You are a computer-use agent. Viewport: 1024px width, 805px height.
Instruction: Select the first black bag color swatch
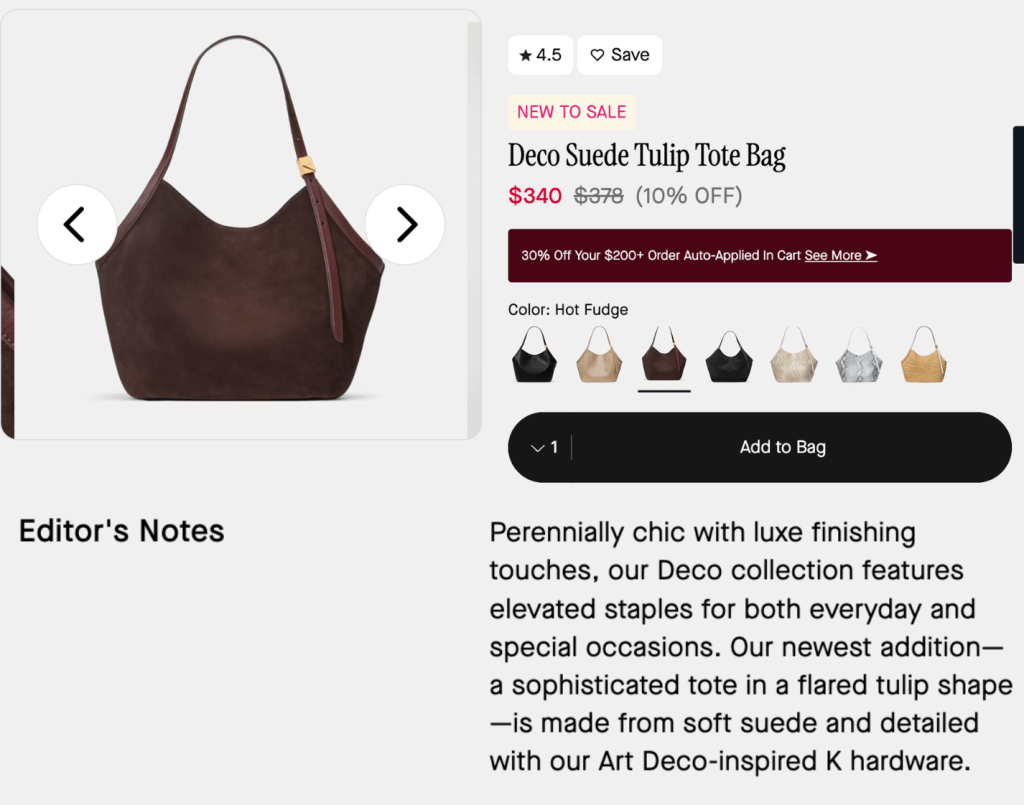pos(535,354)
